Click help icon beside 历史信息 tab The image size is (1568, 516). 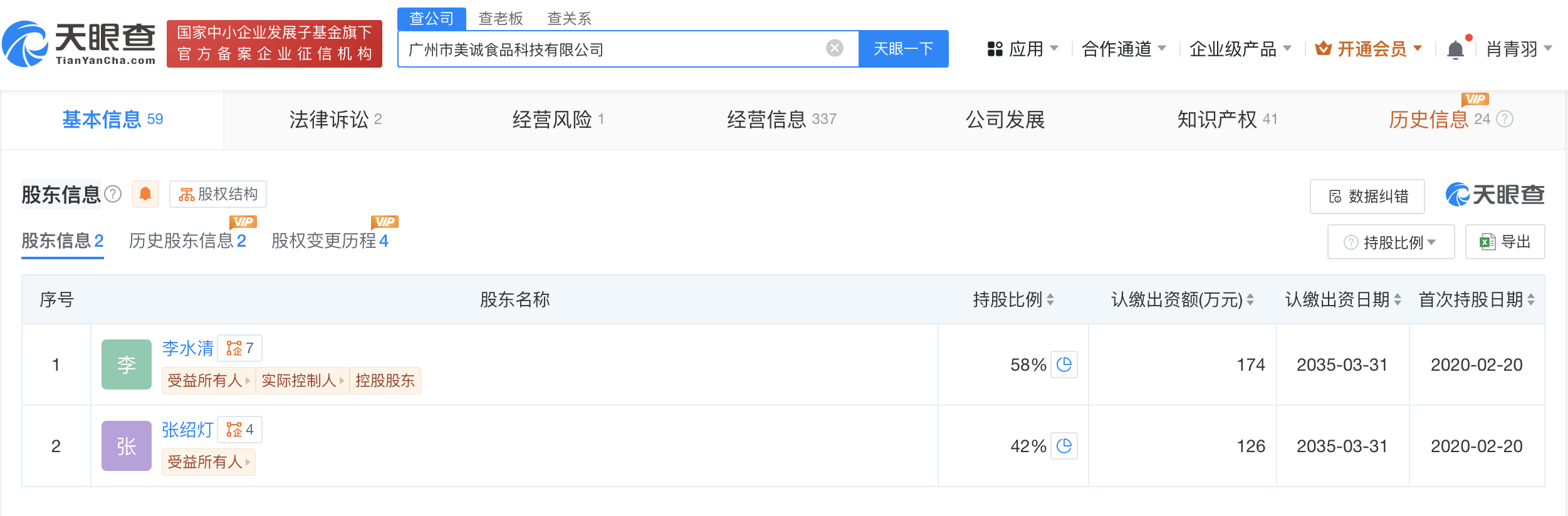1505,119
